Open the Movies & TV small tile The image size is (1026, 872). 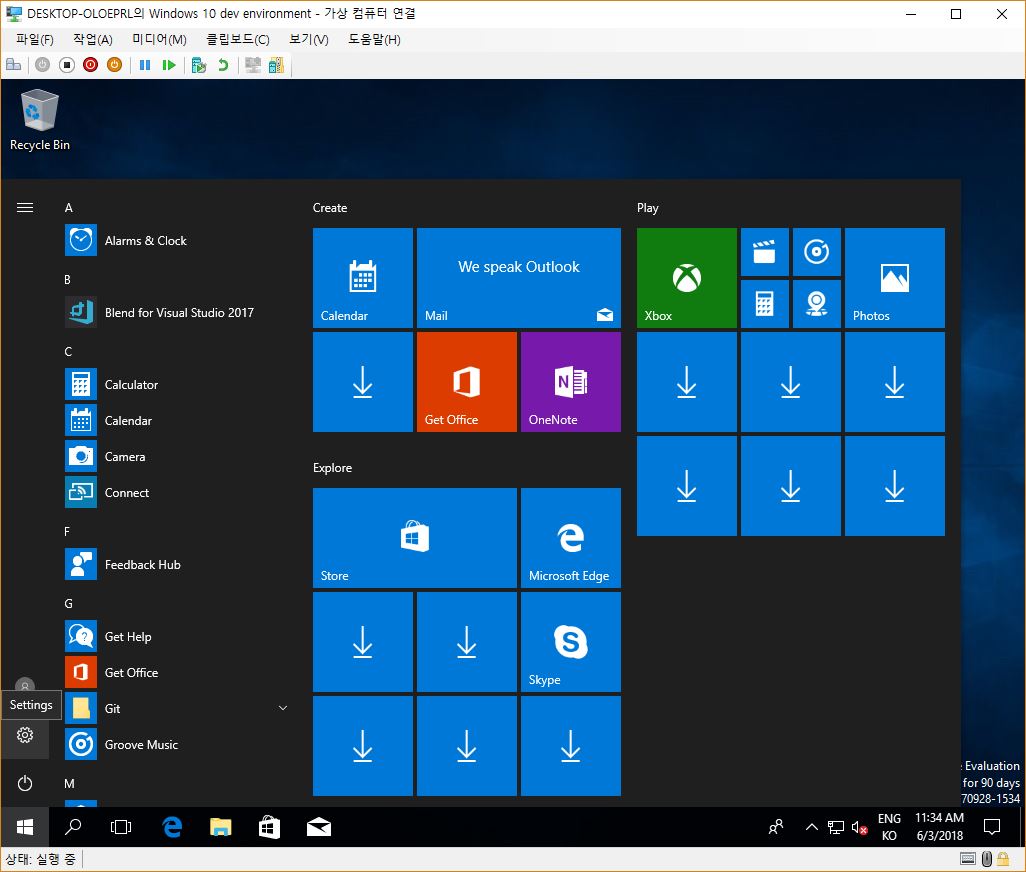pyautogui.click(x=764, y=252)
